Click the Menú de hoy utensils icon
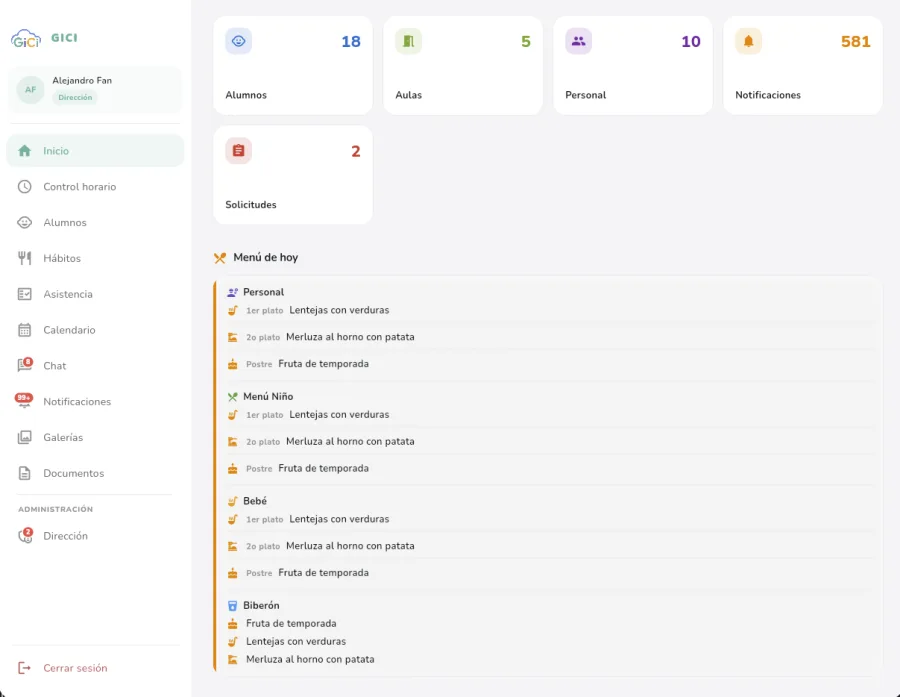 [220, 258]
